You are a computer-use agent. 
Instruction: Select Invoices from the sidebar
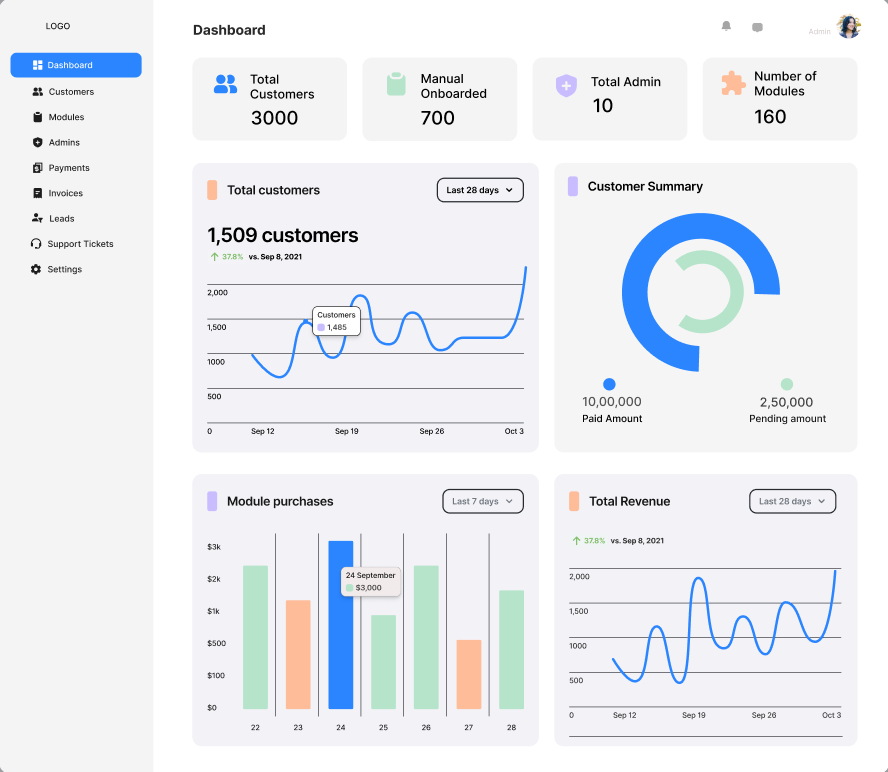pyautogui.click(x=66, y=193)
